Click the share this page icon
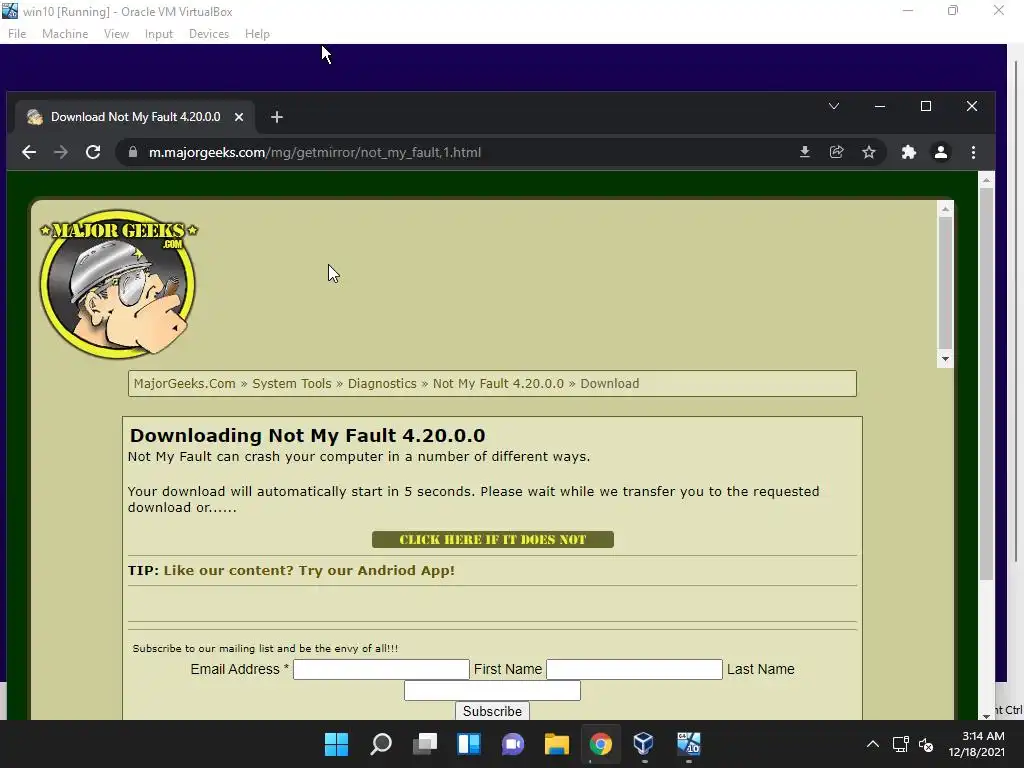 [x=837, y=152]
